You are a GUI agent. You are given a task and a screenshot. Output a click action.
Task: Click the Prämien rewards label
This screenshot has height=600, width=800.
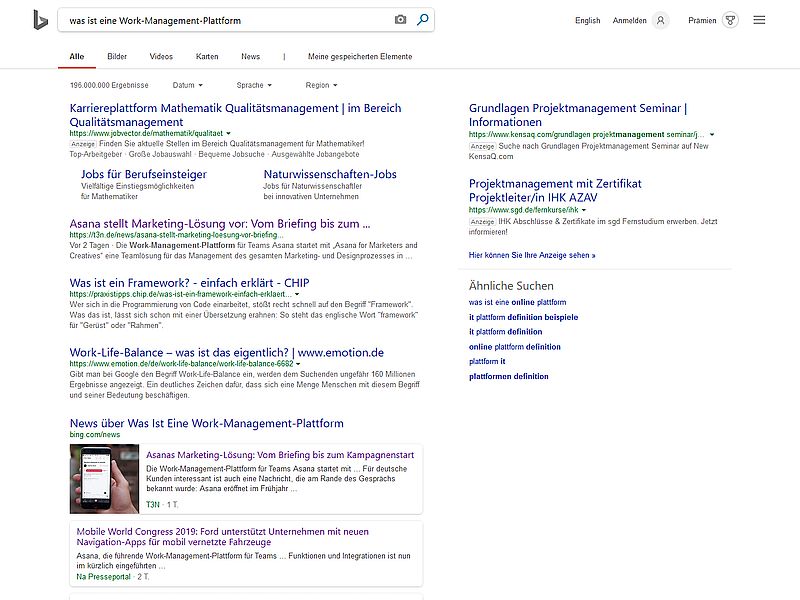[702, 20]
